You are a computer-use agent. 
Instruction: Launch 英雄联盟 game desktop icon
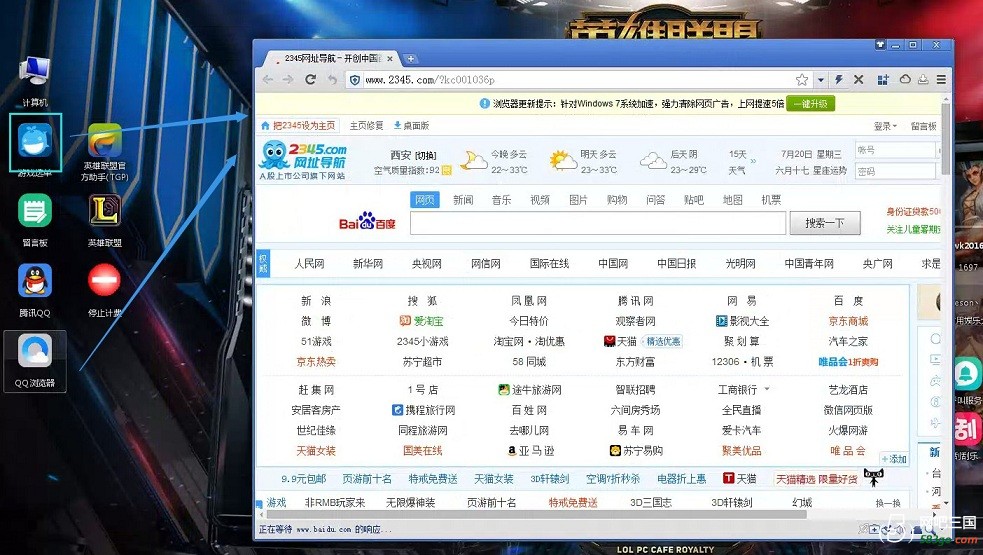coord(104,219)
